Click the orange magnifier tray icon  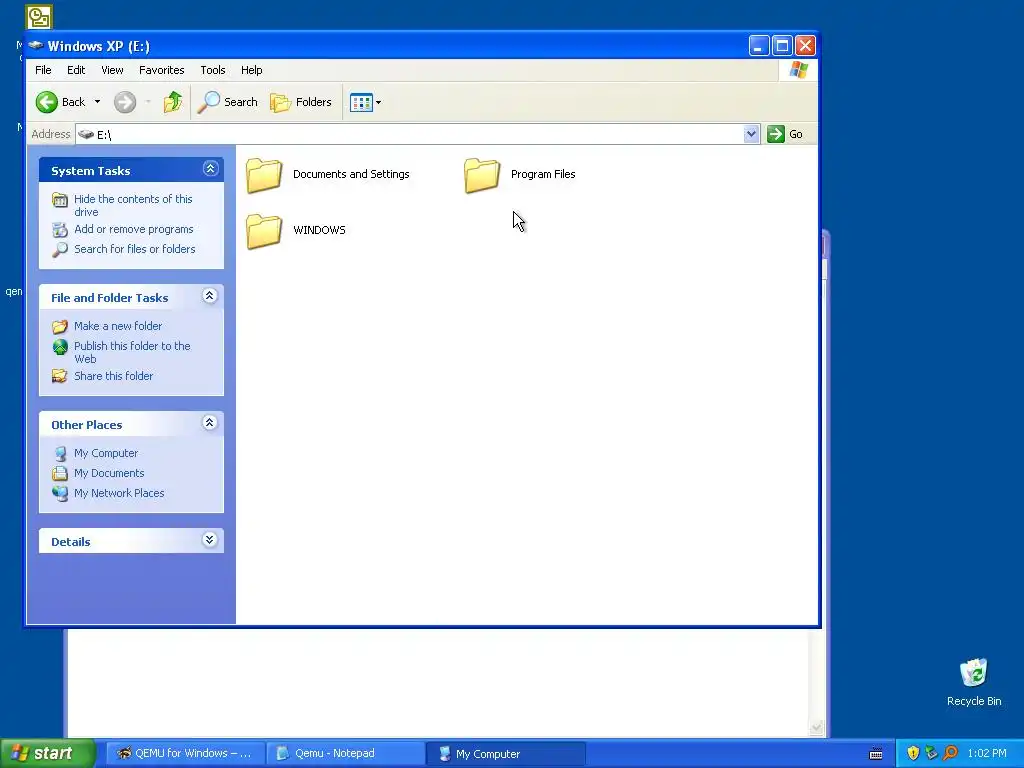pos(951,754)
